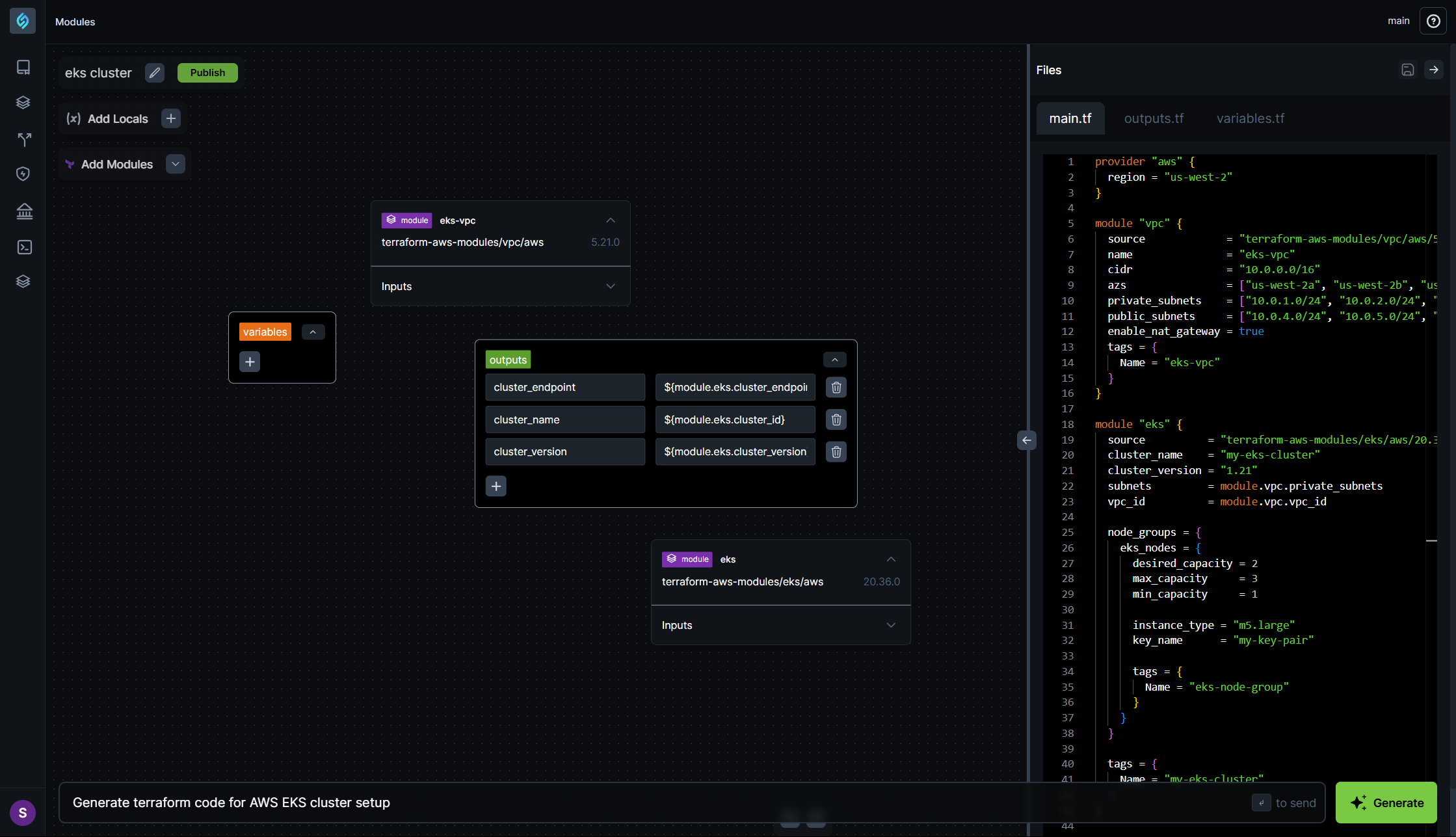
Task: Click code line 18 module "eks"
Action: [1139, 424]
